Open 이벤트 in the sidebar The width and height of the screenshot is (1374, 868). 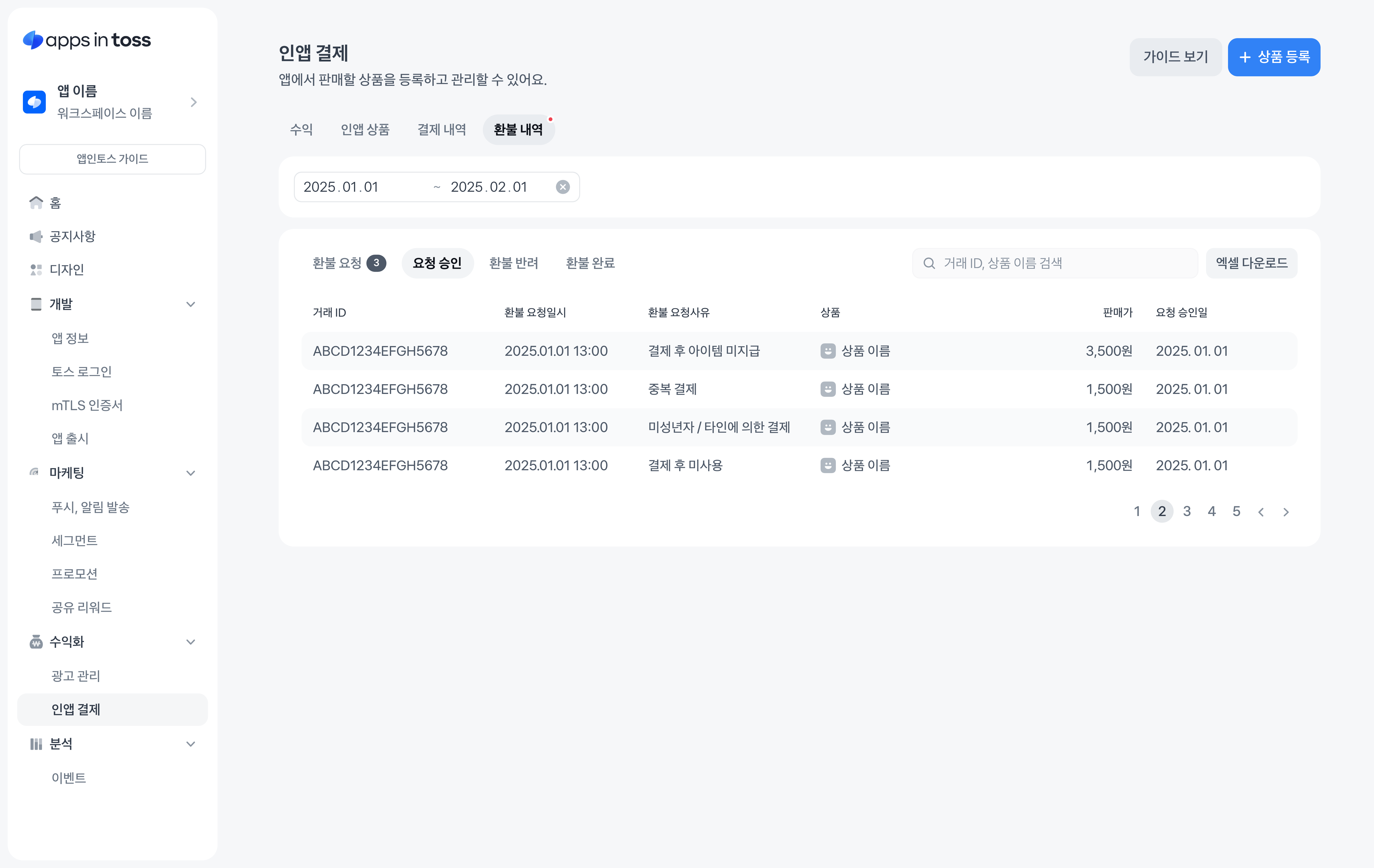pos(69,777)
